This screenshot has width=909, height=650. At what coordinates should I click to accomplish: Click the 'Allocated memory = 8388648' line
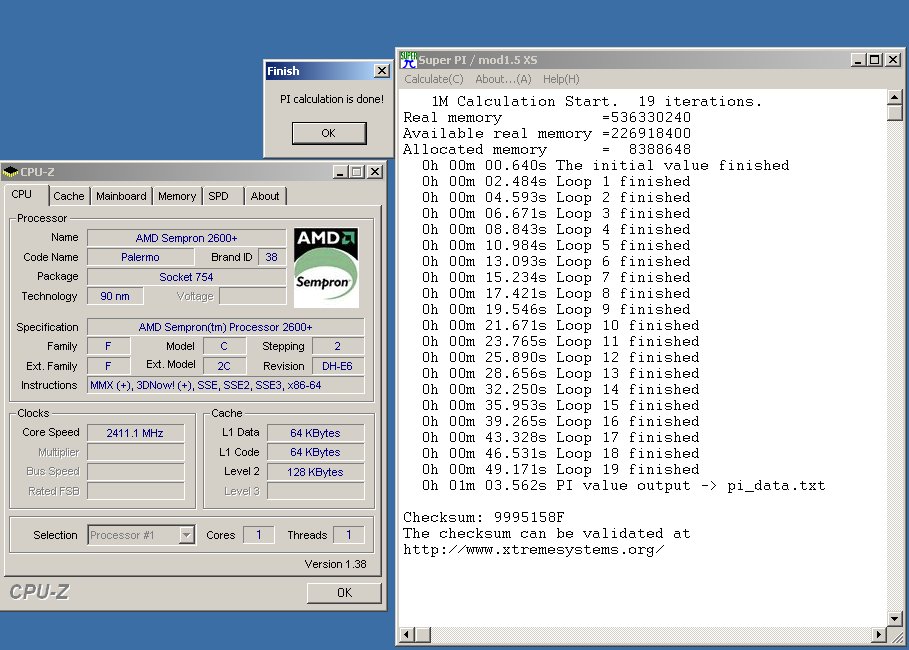coord(547,150)
